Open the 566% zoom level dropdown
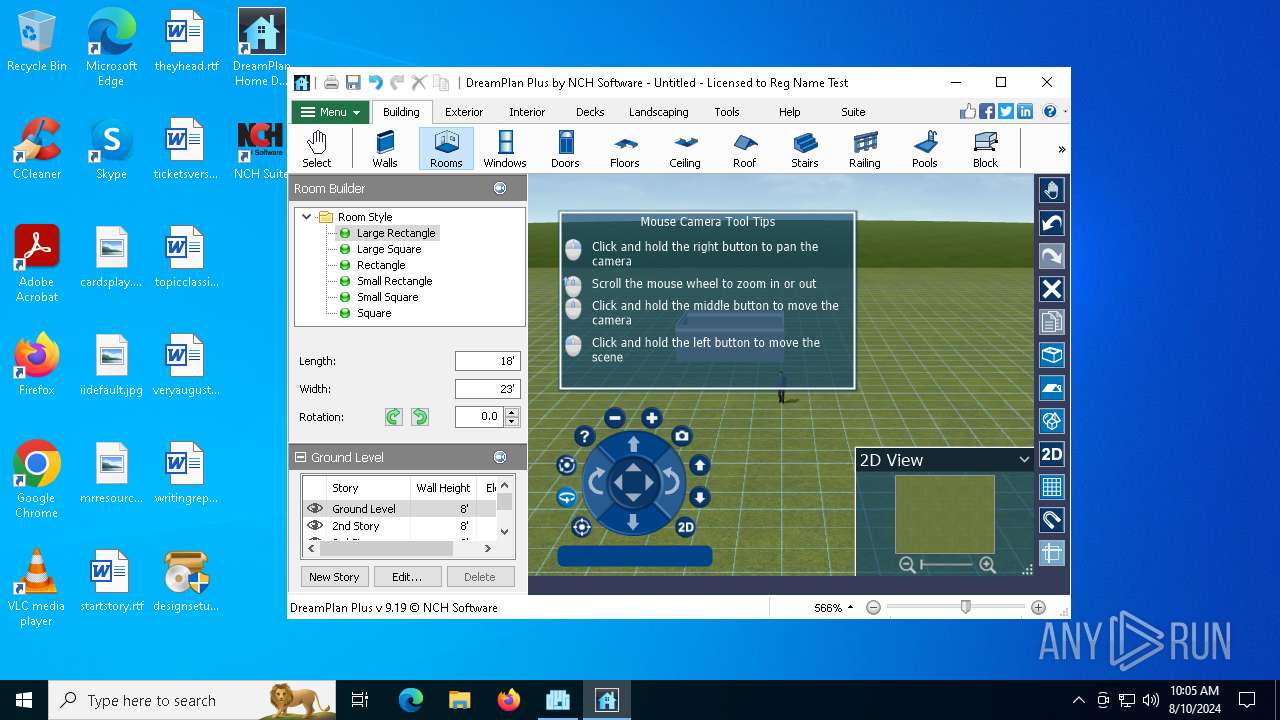Image resolution: width=1280 pixels, height=720 pixels. click(834, 607)
